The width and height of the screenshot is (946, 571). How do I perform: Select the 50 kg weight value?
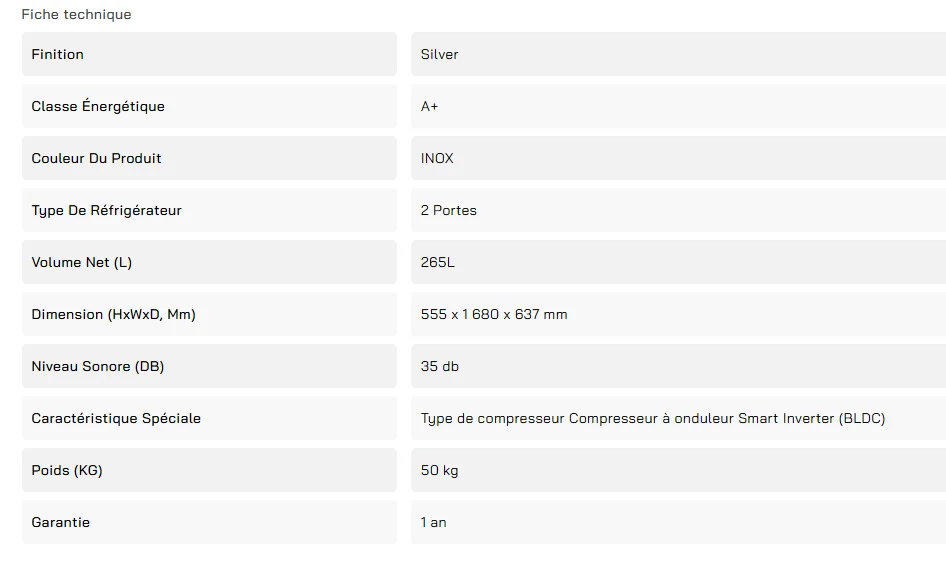pyautogui.click(x=440, y=470)
